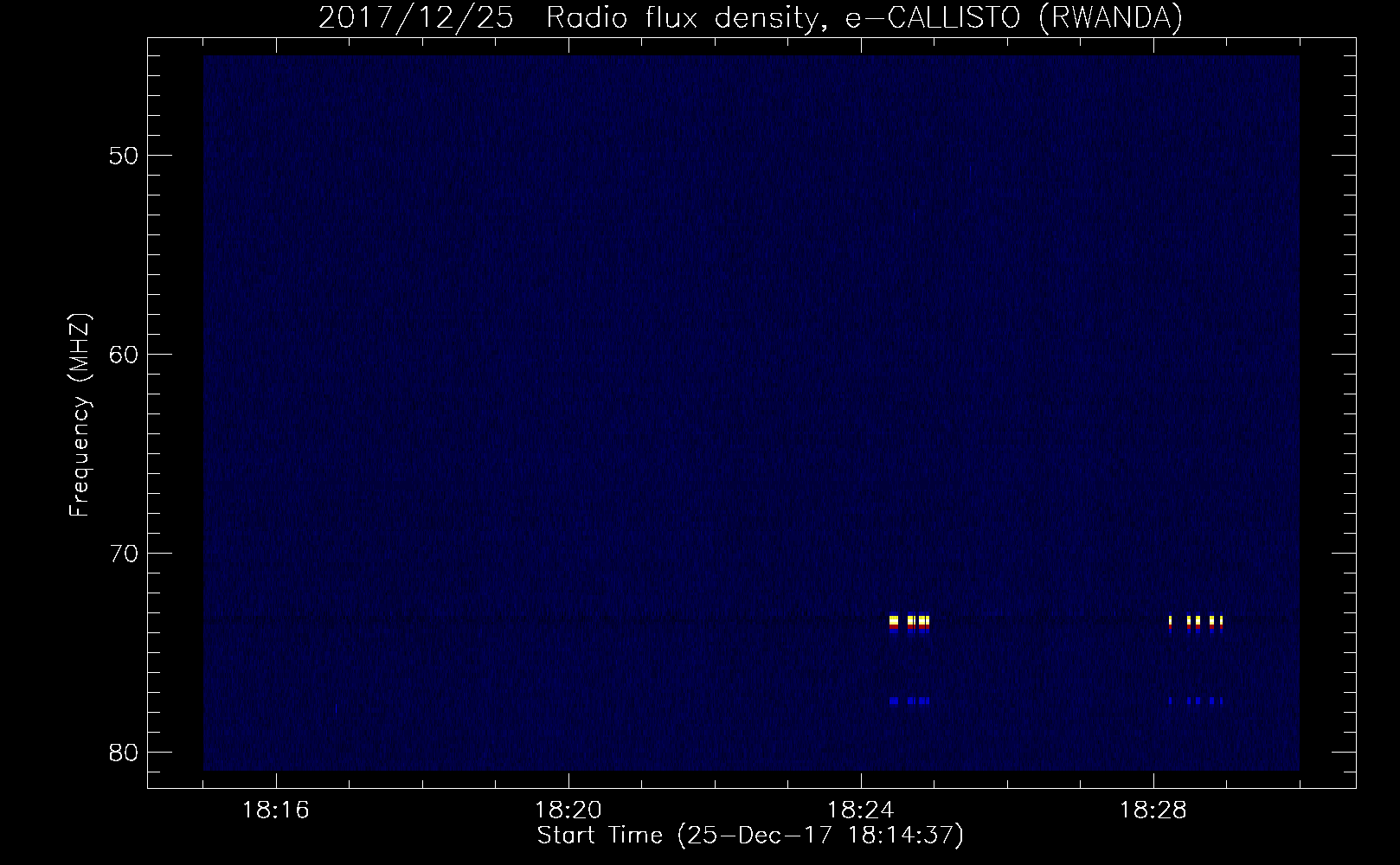
Task: Click the 18:16 time tick label
Action: point(277,811)
